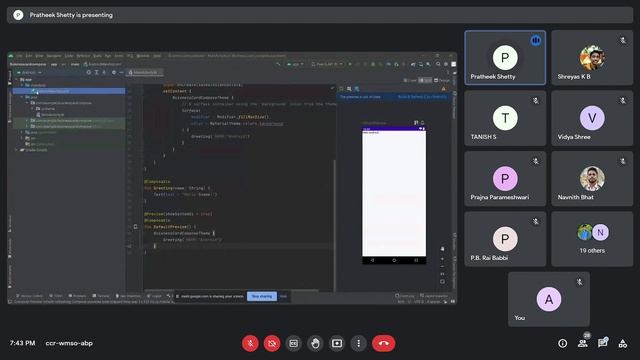Click Stop sharing in the shared screen
Viewport: 640px width, 360px height.
(x=262, y=296)
